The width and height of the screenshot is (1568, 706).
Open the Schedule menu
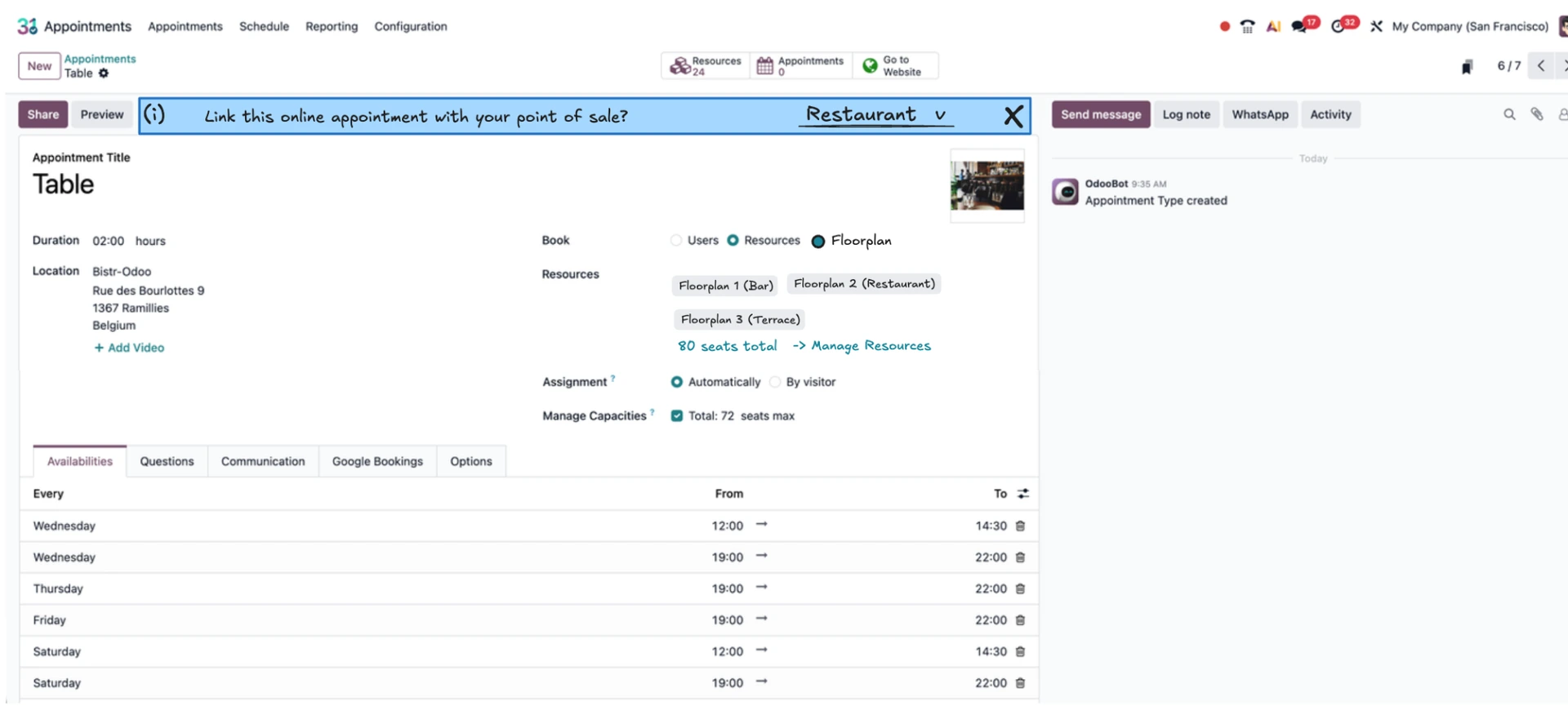point(264,26)
